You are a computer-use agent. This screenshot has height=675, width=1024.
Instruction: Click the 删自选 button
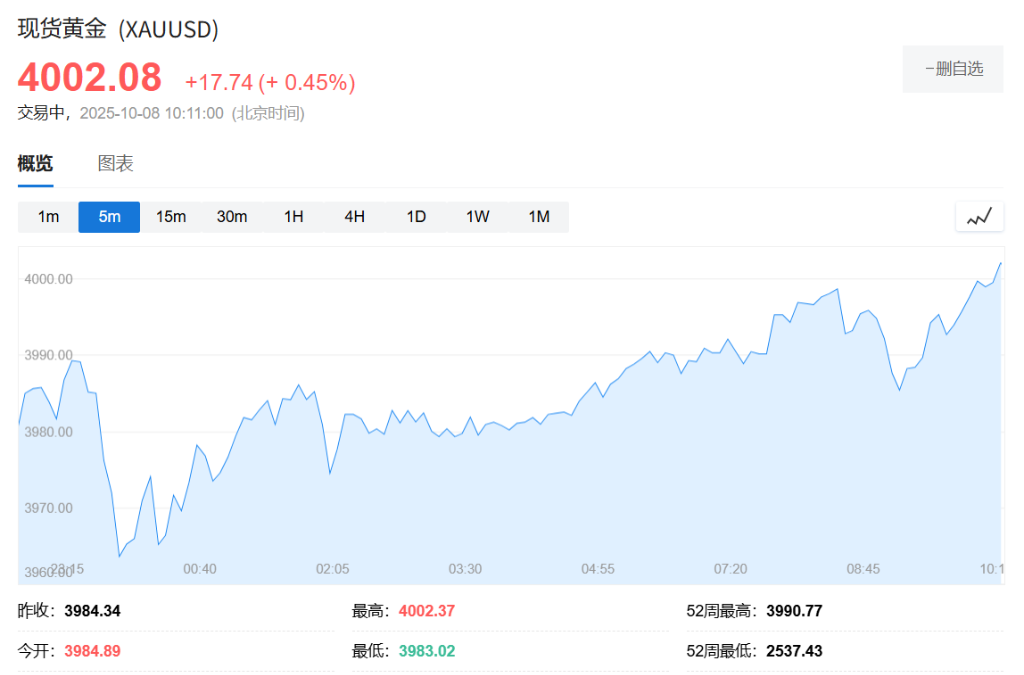[953, 69]
